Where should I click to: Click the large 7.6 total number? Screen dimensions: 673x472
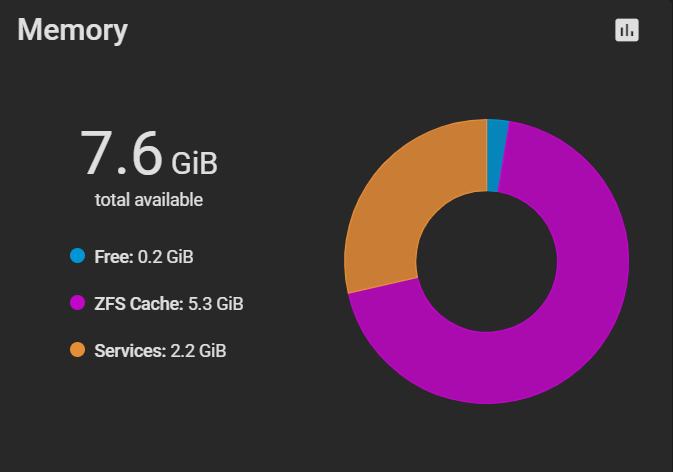[x=121, y=153]
